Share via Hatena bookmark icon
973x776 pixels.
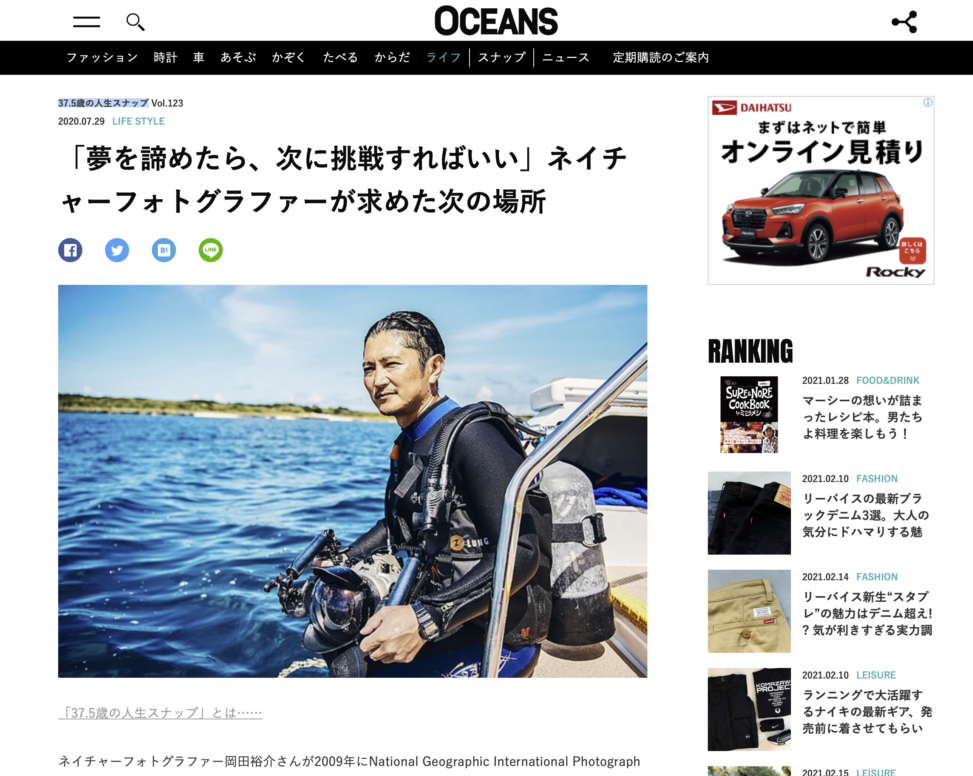[x=164, y=250]
